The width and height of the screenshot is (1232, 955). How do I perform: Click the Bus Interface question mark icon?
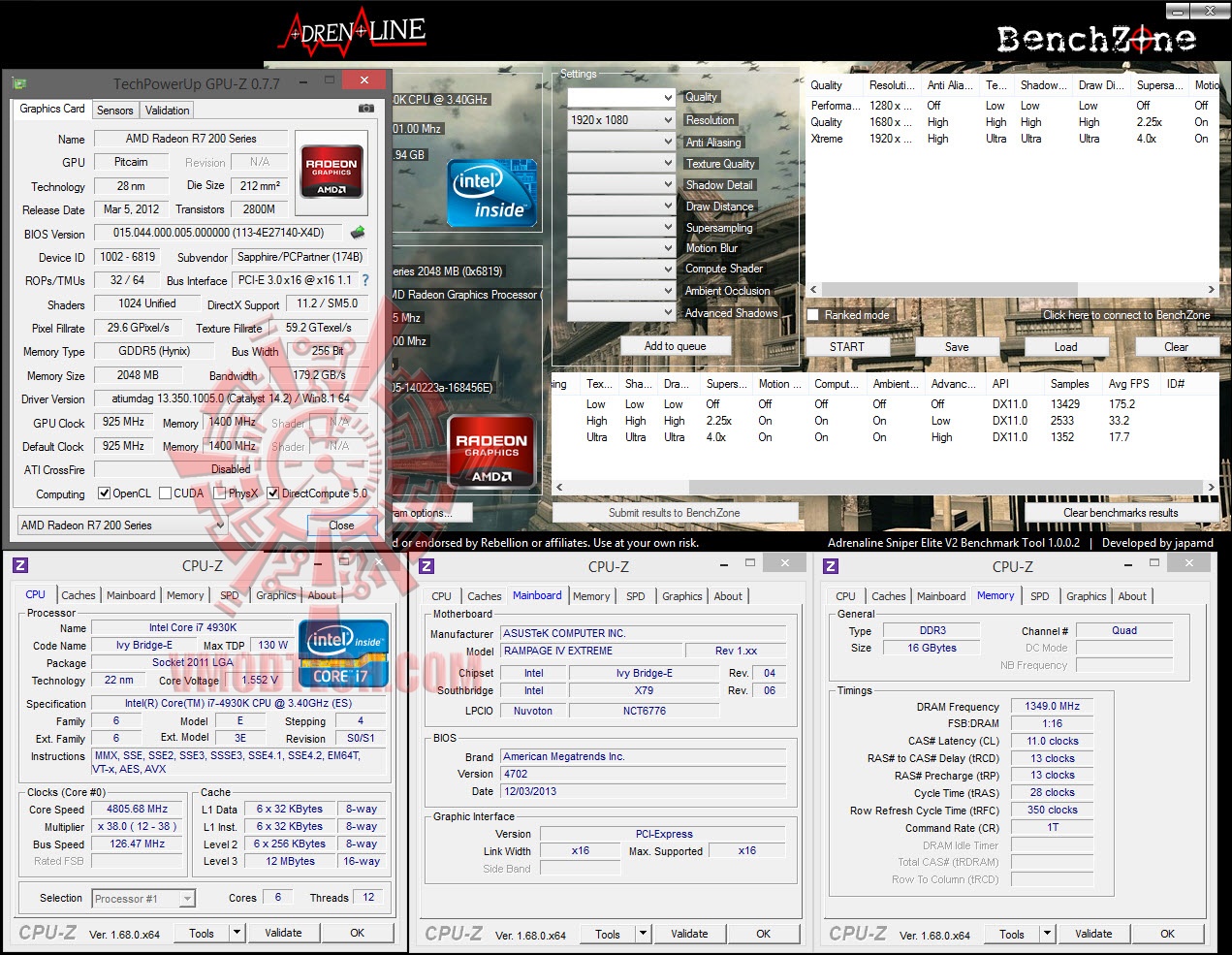(365, 280)
